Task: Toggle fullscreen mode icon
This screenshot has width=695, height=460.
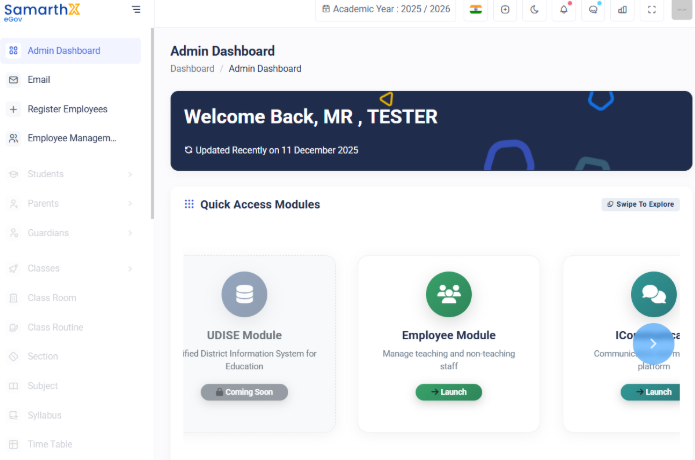Action: (x=652, y=9)
